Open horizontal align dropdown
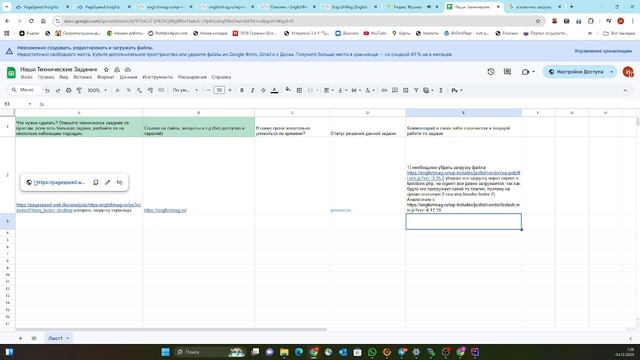 (329, 90)
